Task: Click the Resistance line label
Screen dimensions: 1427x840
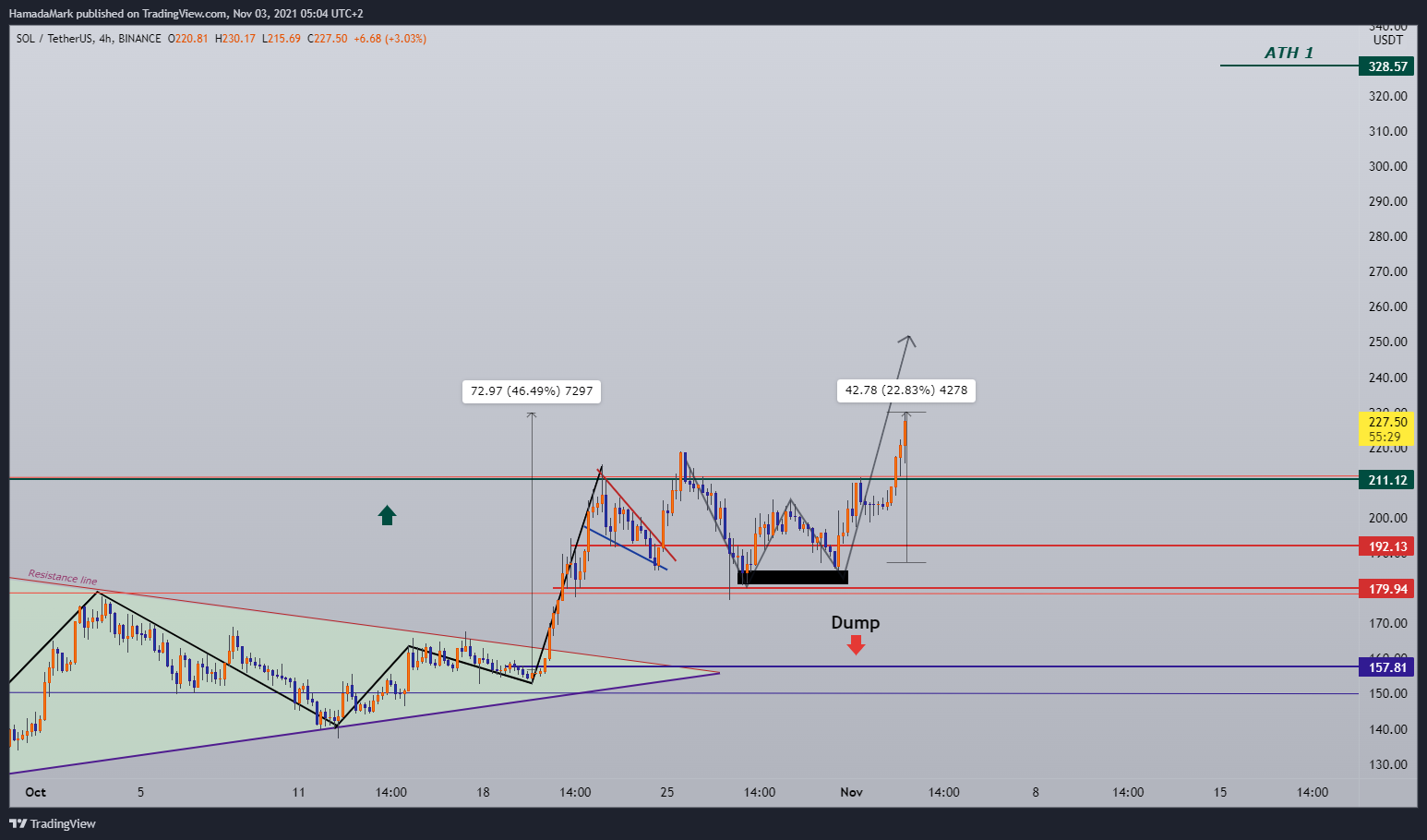Action: (x=63, y=578)
